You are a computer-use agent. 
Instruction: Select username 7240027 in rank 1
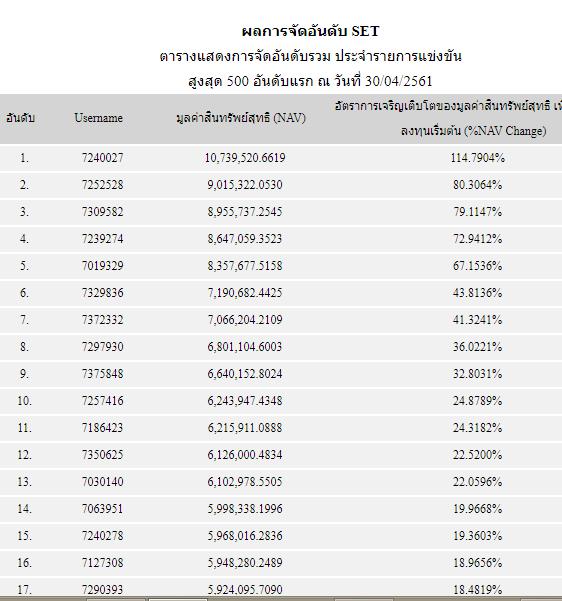click(102, 158)
